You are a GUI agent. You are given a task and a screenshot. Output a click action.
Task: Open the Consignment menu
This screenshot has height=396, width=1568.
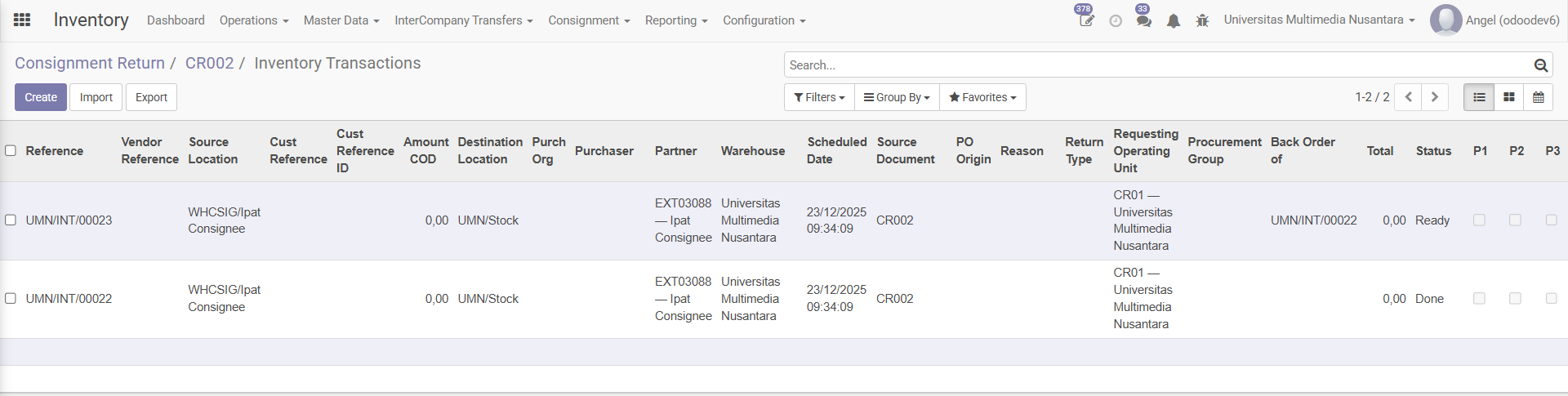coord(588,20)
